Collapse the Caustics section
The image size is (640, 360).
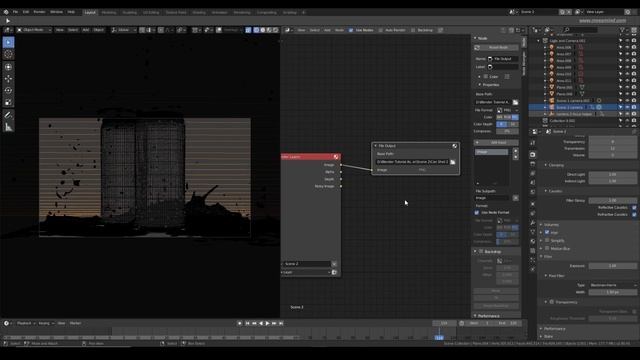pos(546,191)
